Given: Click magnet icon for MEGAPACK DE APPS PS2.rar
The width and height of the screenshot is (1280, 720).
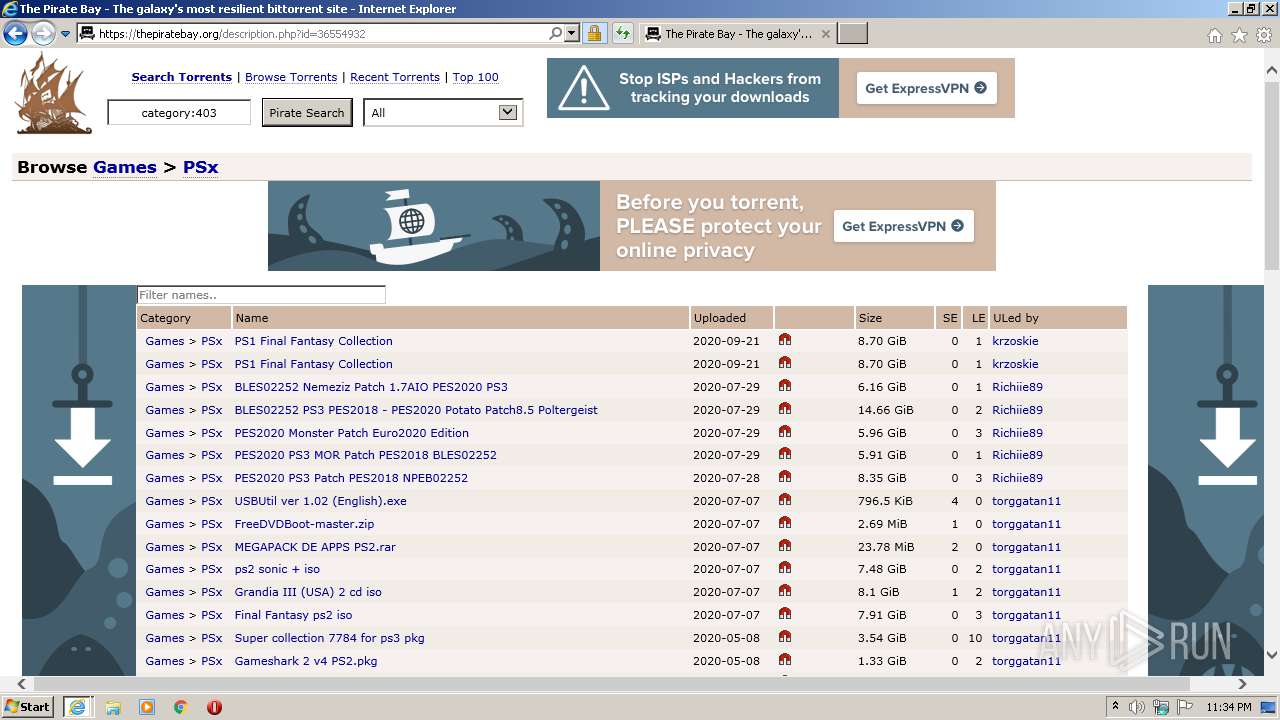Looking at the screenshot, I should (x=785, y=546).
